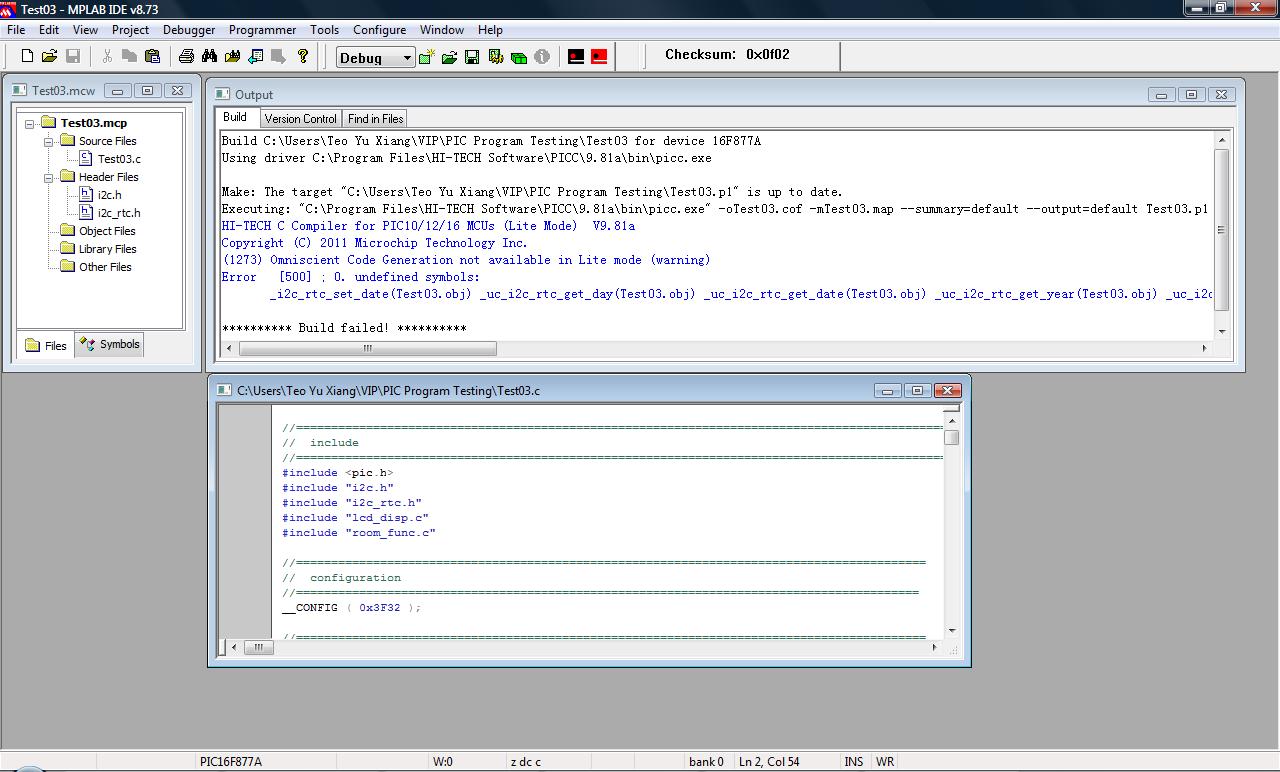Click the Print icon
The height and width of the screenshot is (772, 1280).
tap(186, 57)
